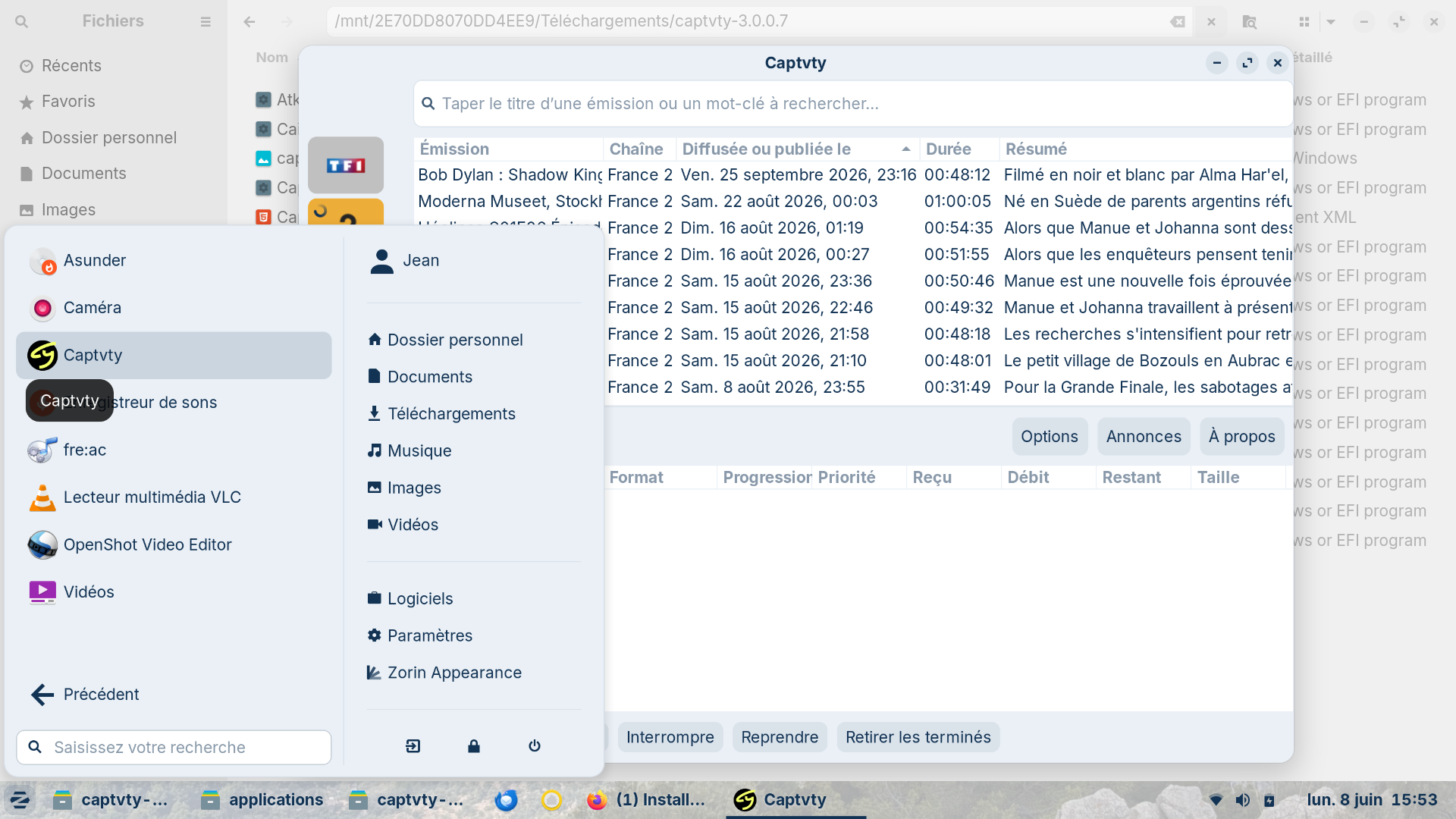Open the fre:ac audio converter
1456x819 pixels.
[x=174, y=450]
